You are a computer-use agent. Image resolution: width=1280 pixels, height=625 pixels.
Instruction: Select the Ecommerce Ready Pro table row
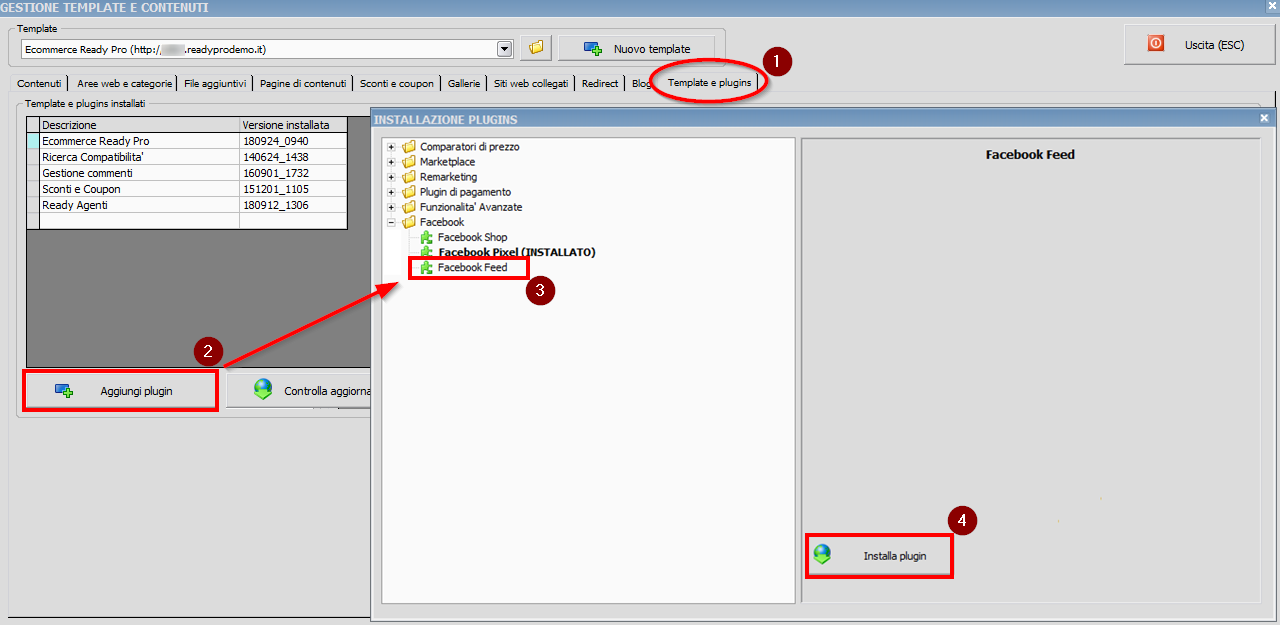pos(187,141)
